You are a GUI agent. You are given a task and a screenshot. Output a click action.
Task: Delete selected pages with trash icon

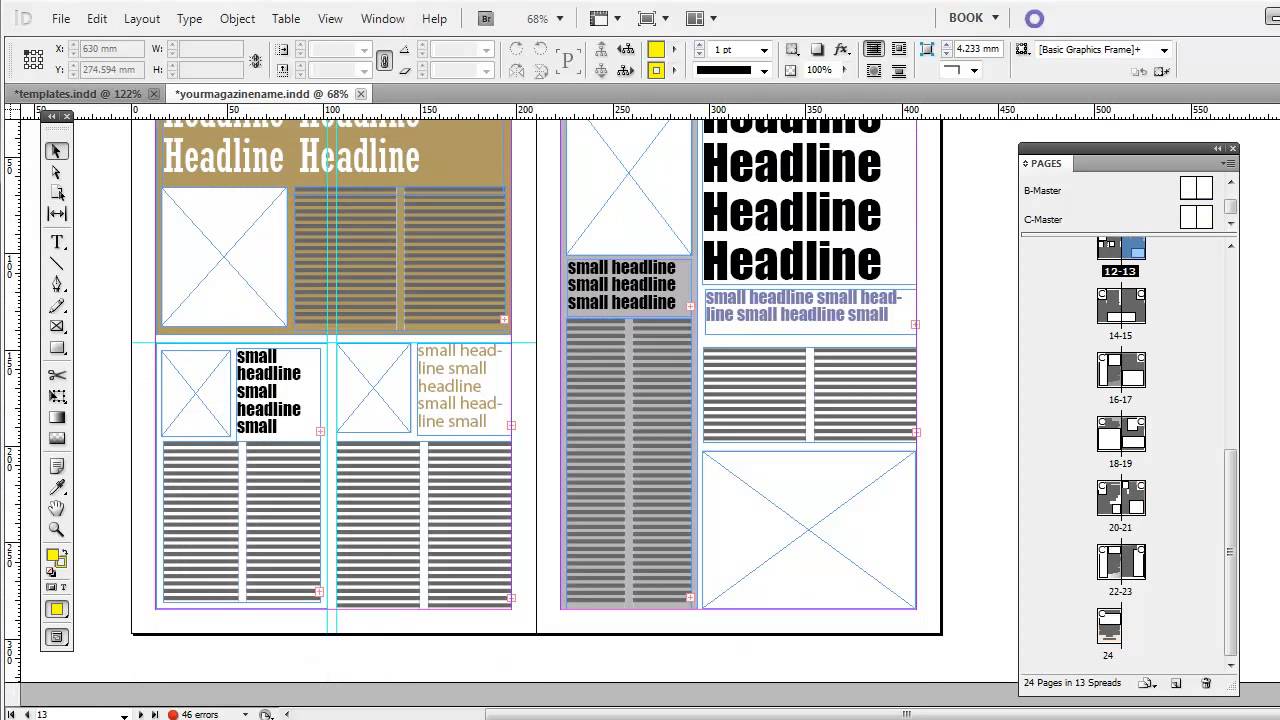[1206, 684]
